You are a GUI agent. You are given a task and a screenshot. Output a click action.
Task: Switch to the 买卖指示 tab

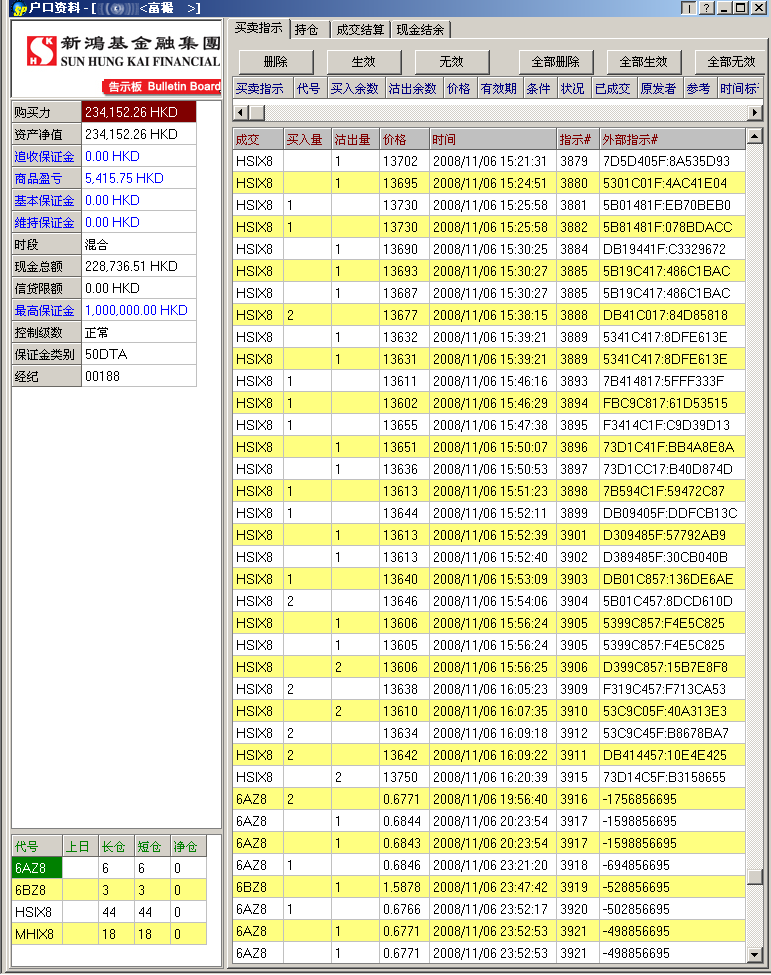tap(258, 29)
